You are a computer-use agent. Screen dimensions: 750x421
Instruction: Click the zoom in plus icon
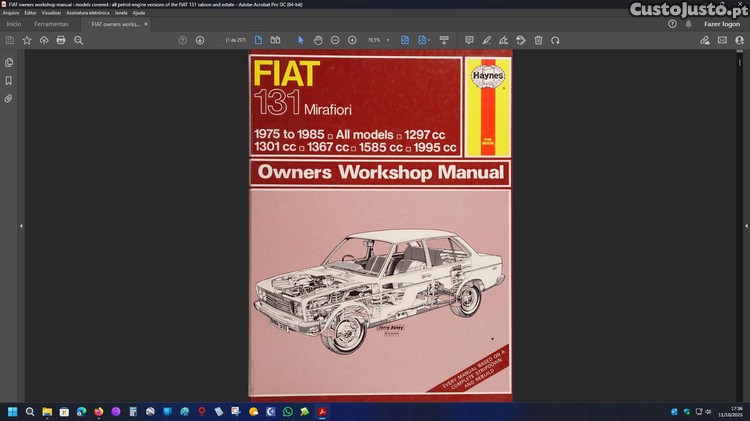click(352, 40)
